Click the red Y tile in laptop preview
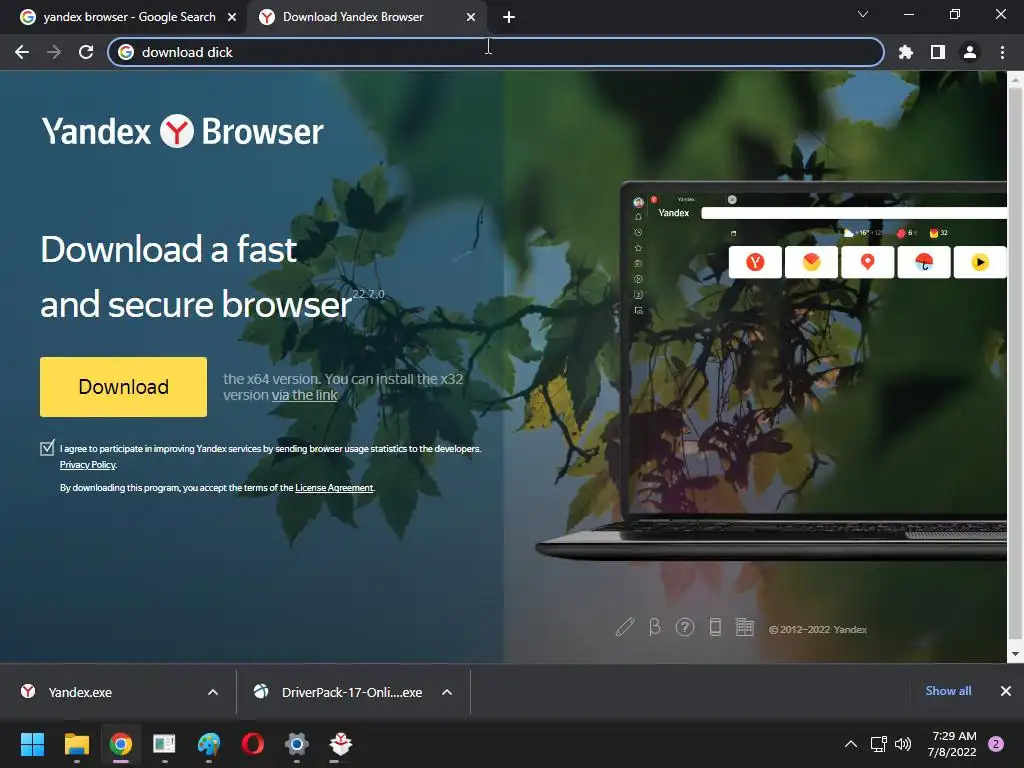Viewport: 1024px width, 768px height. [x=755, y=263]
